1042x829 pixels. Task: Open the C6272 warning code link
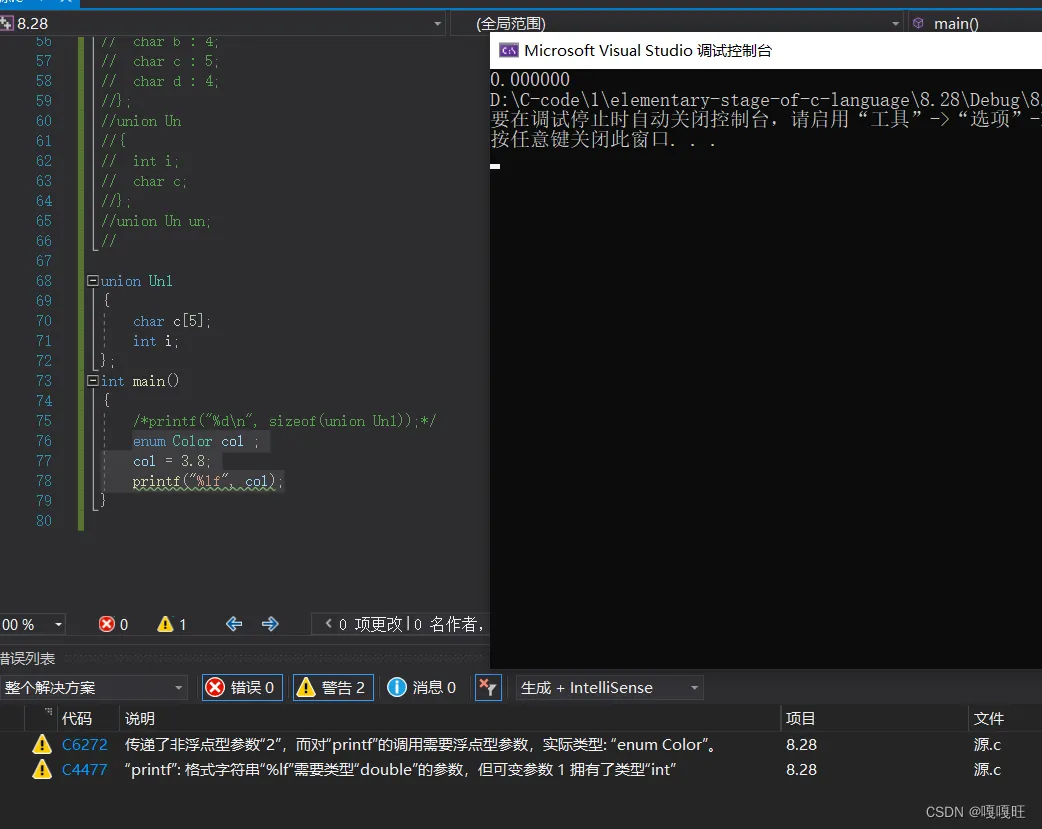point(84,745)
